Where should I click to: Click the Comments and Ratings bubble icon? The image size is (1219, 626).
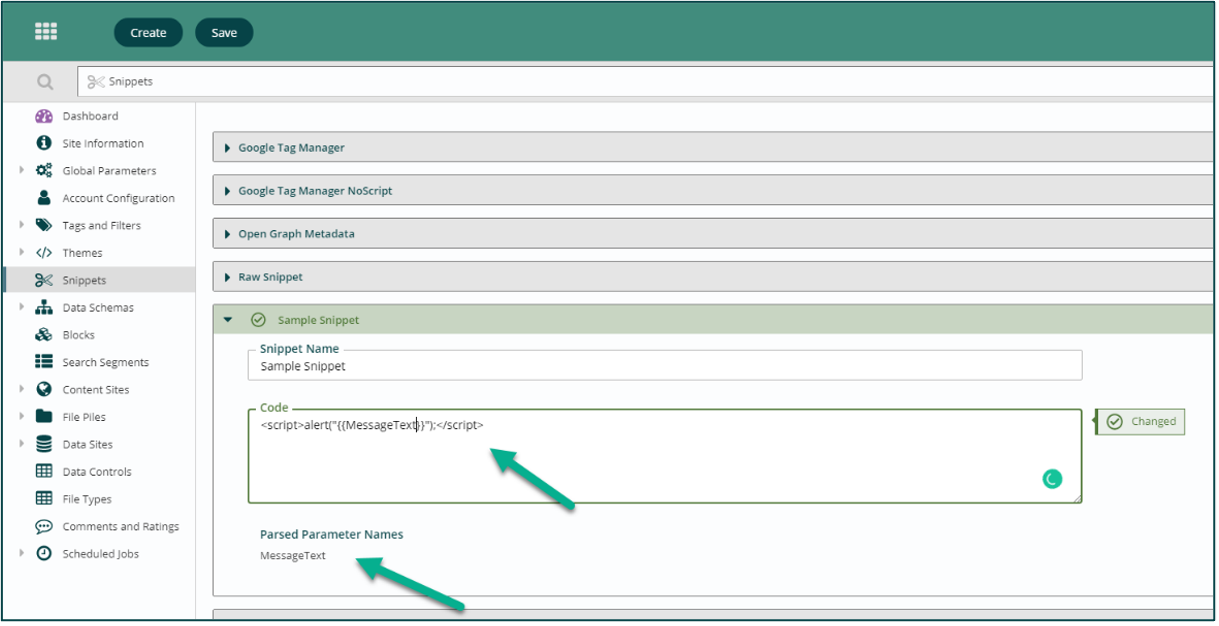44,526
